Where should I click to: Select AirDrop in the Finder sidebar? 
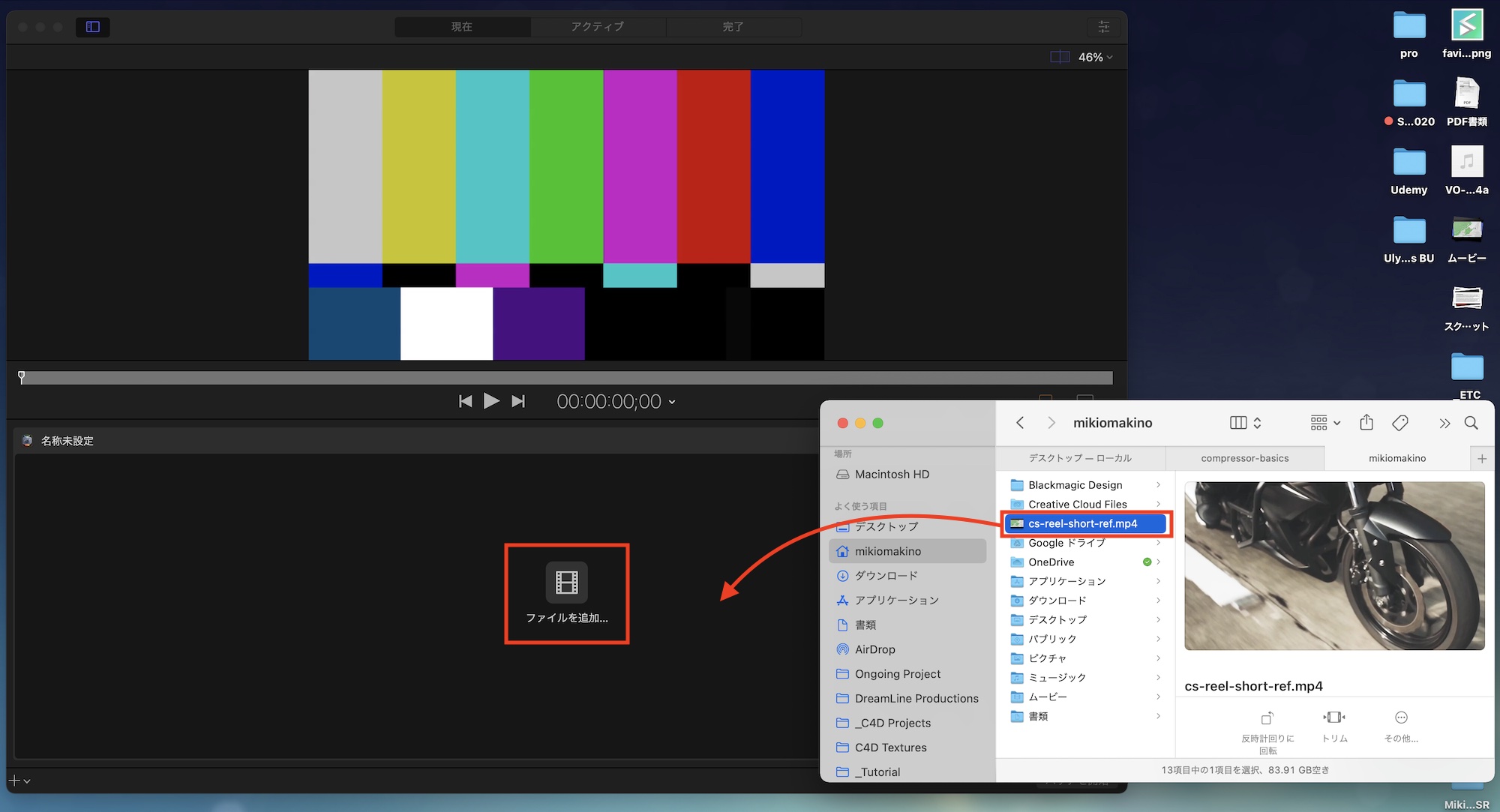point(874,649)
